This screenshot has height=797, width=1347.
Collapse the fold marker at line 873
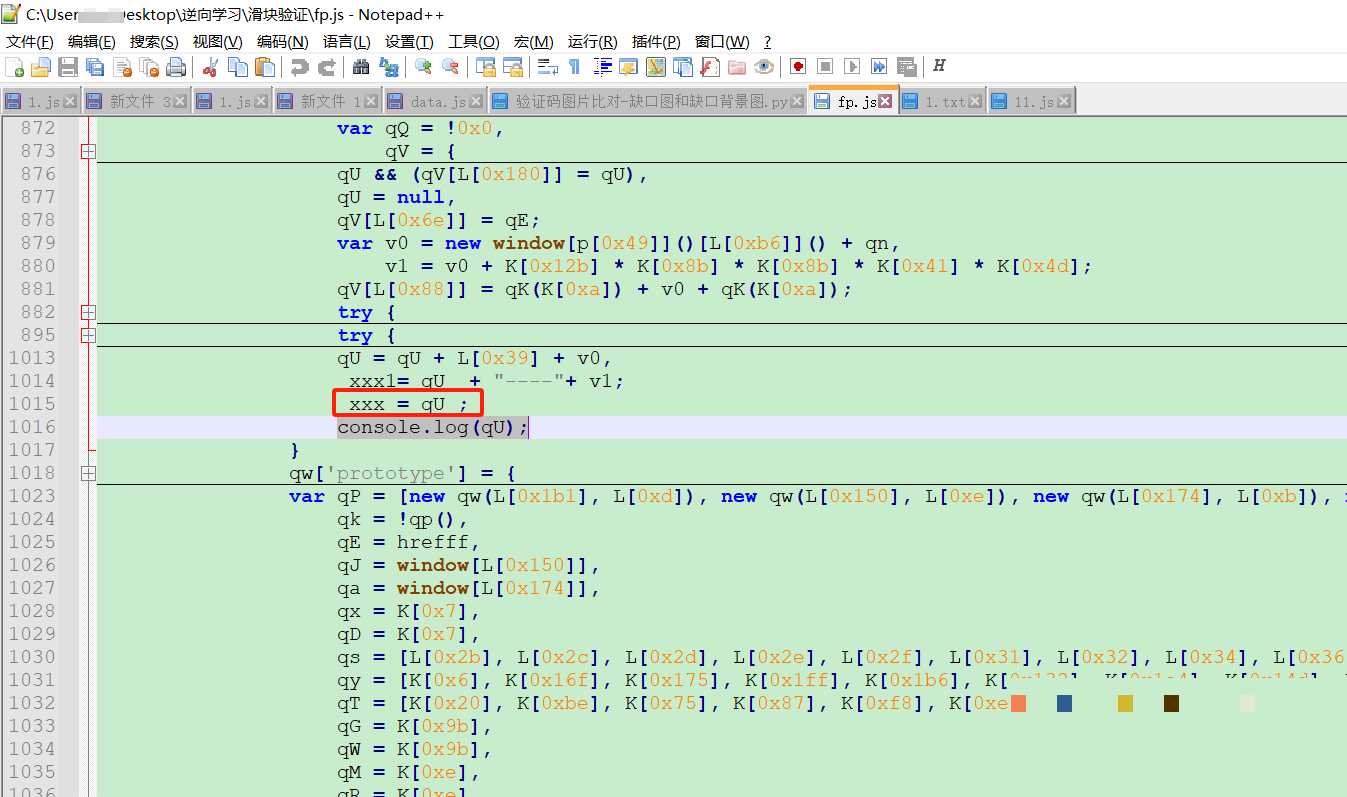point(88,151)
